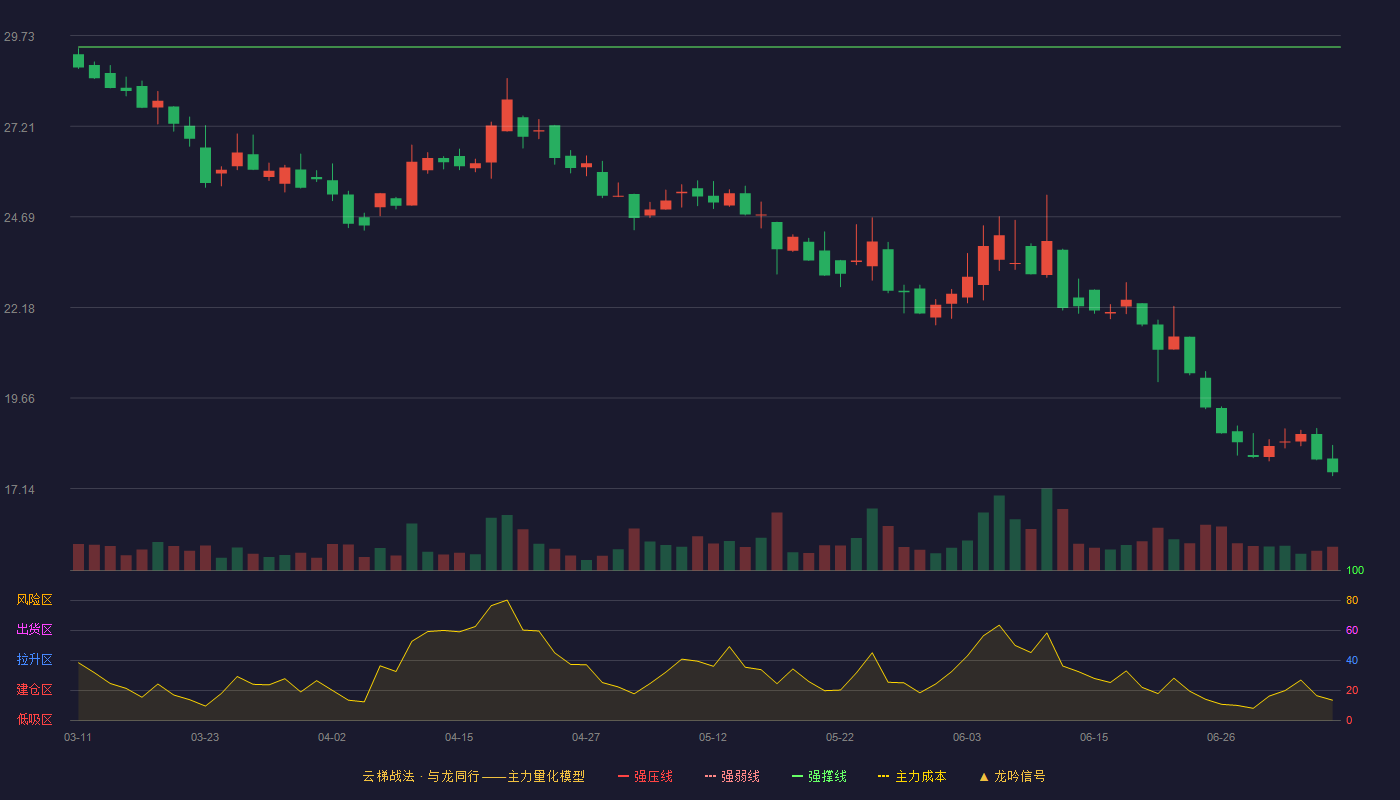Click the 拉升区 zone label
This screenshot has height=800, width=1400.
coord(34,660)
